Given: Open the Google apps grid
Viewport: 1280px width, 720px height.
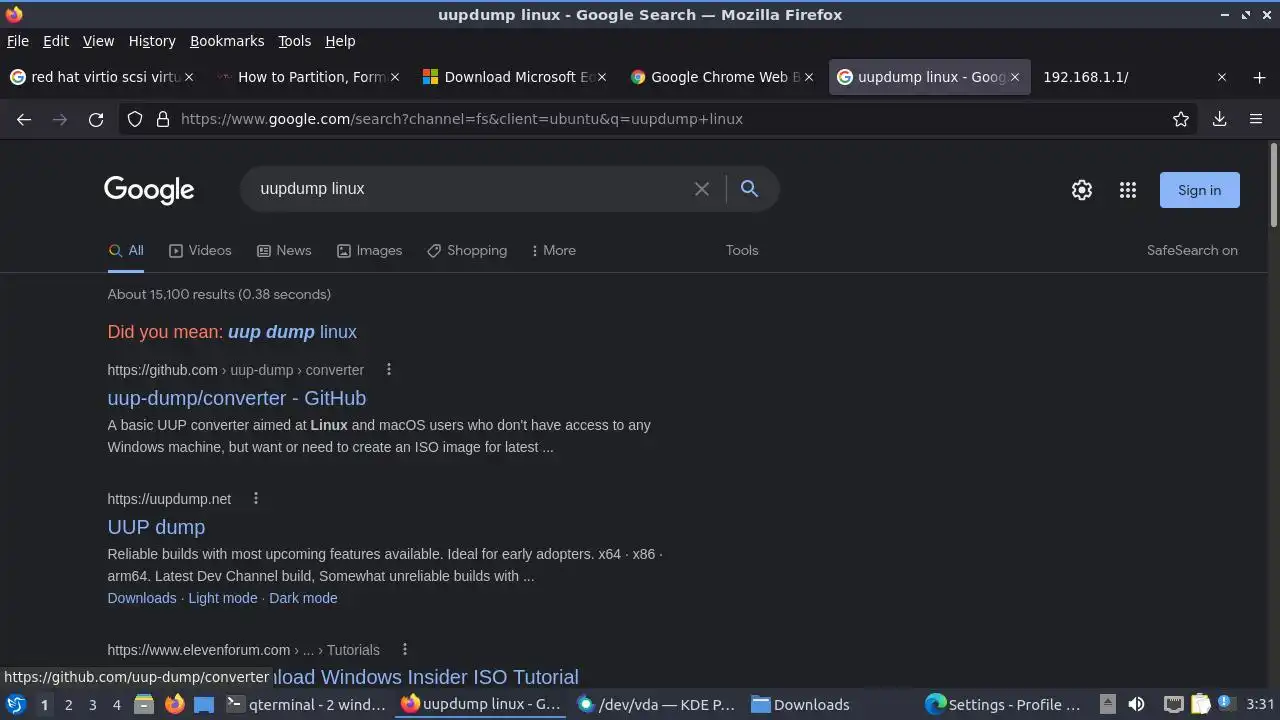Looking at the screenshot, I should tap(1128, 190).
